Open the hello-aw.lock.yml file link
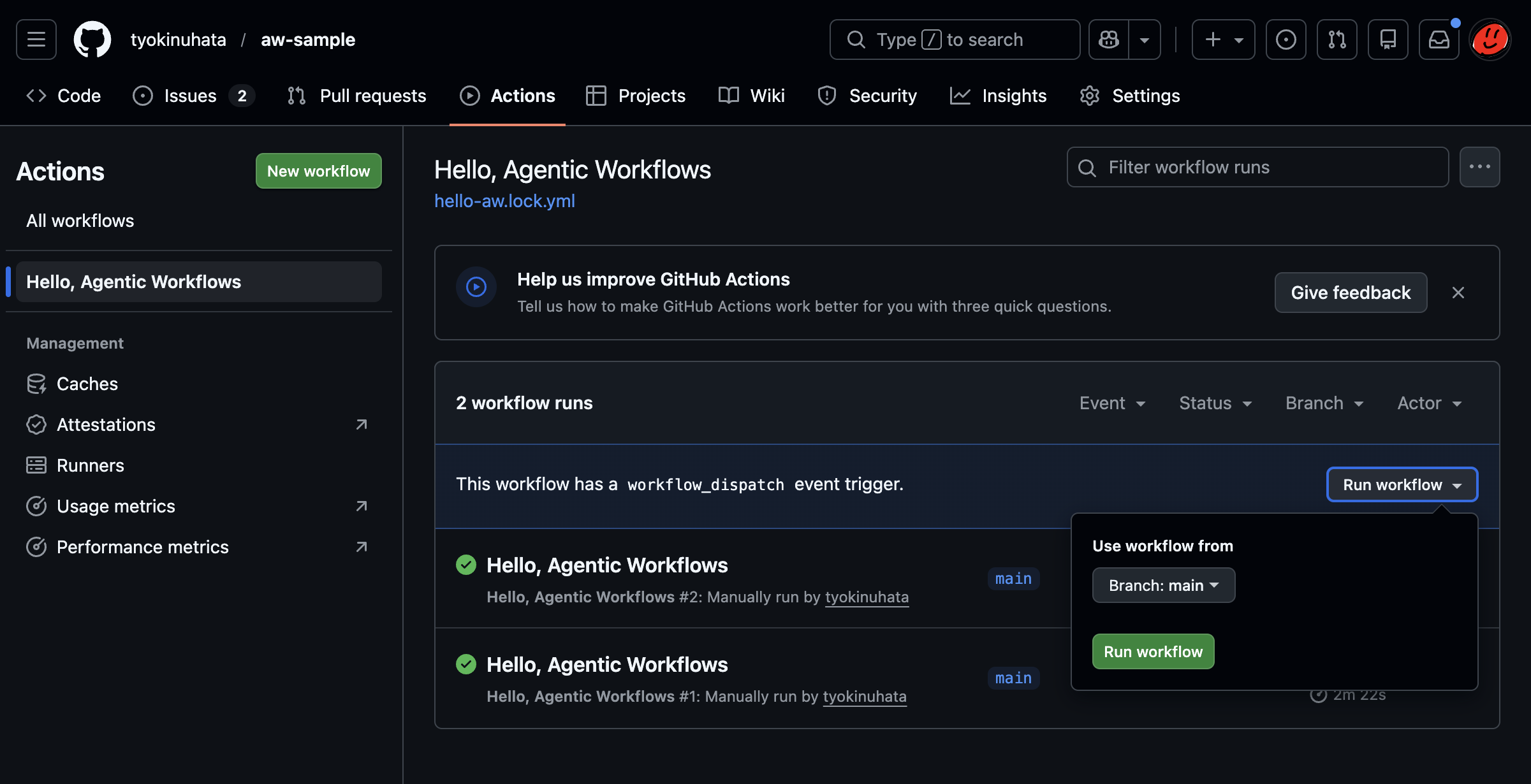 [504, 201]
